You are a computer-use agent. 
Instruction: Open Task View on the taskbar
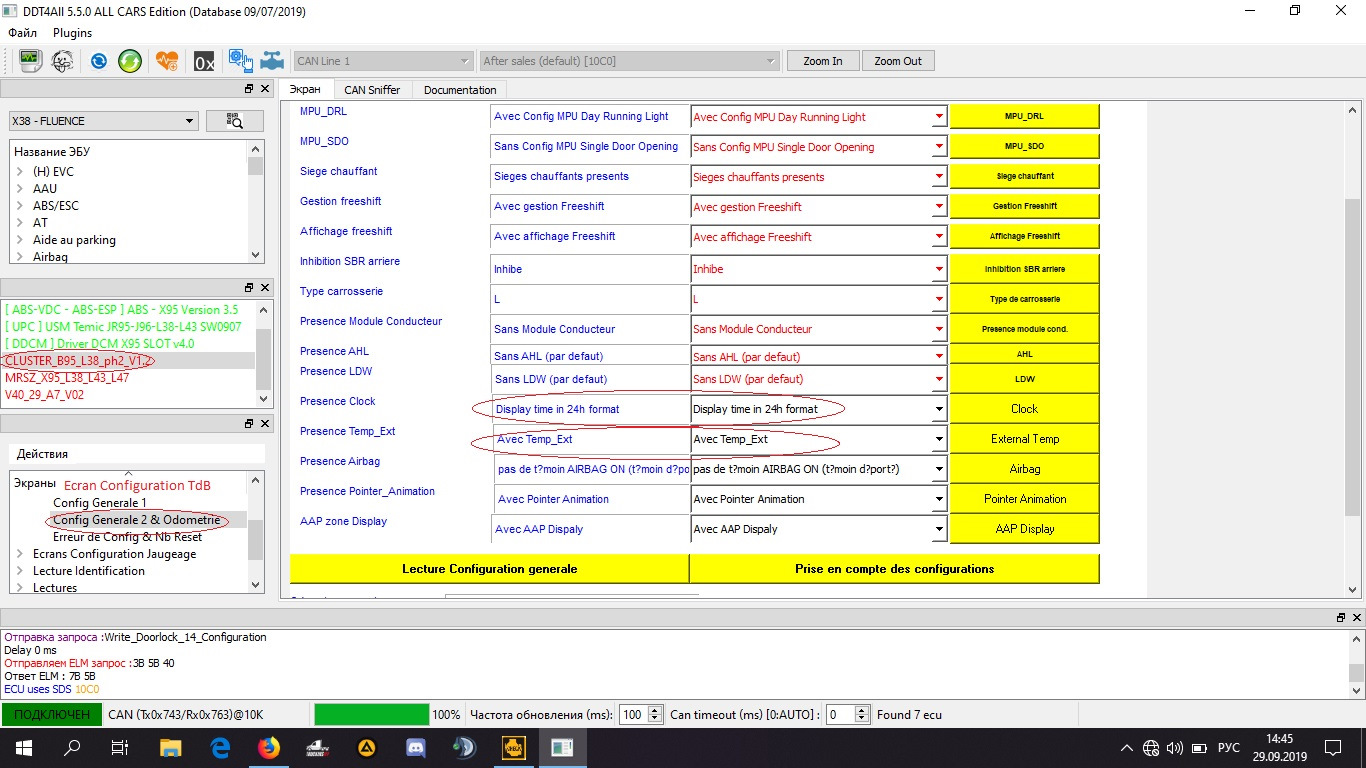coord(120,747)
